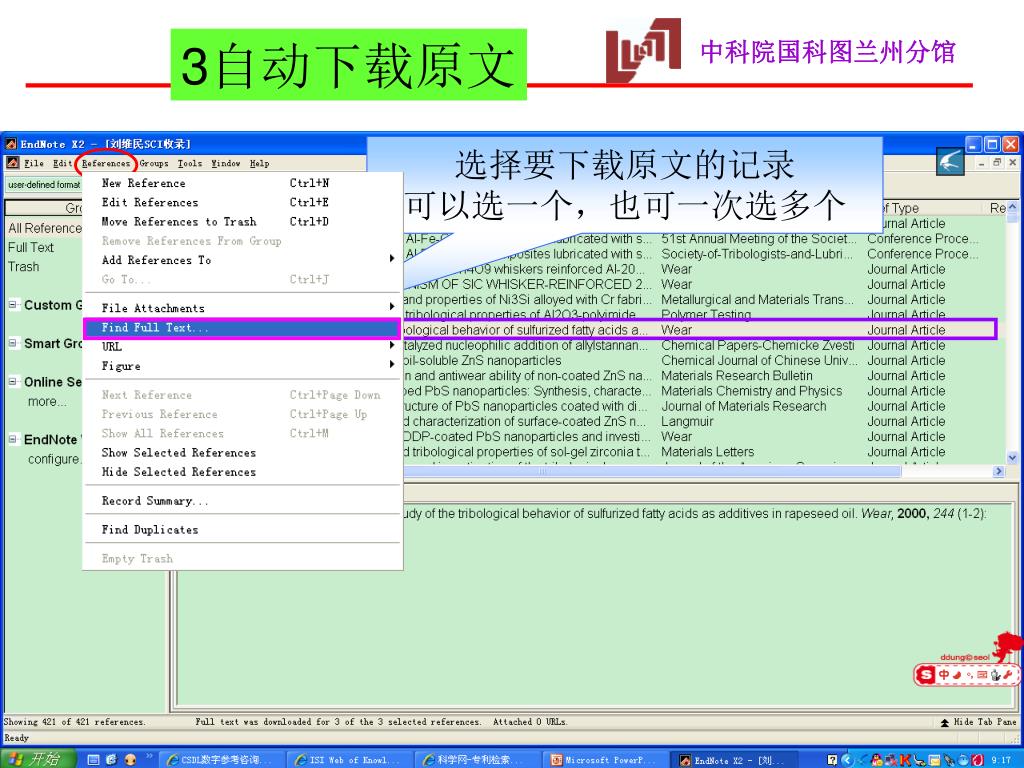Select Trash group
This screenshot has width=1024, height=768.
pos(24,266)
